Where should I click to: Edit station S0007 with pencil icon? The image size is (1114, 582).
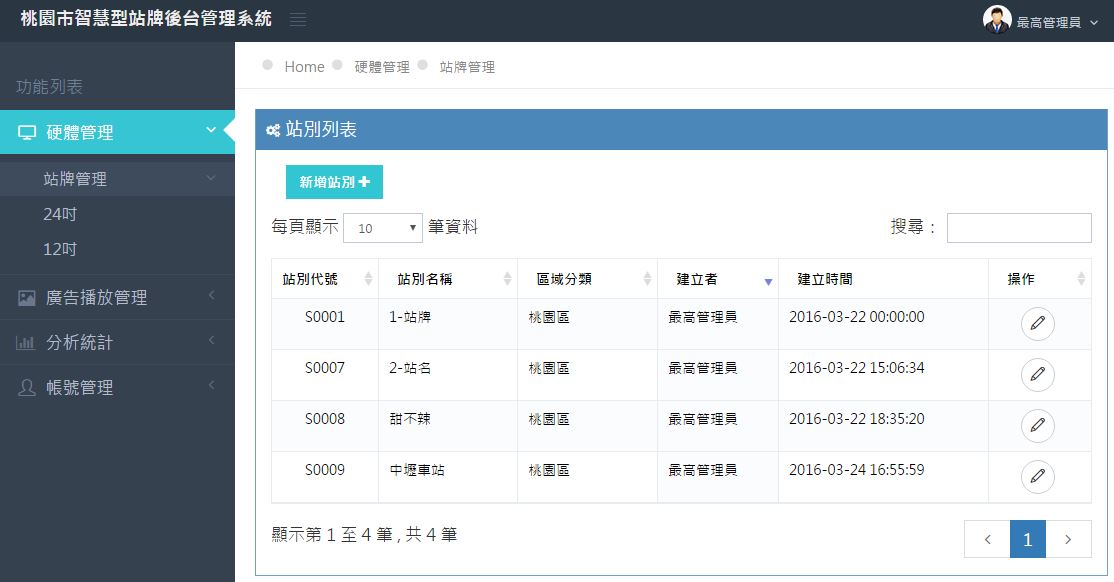click(x=1037, y=374)
